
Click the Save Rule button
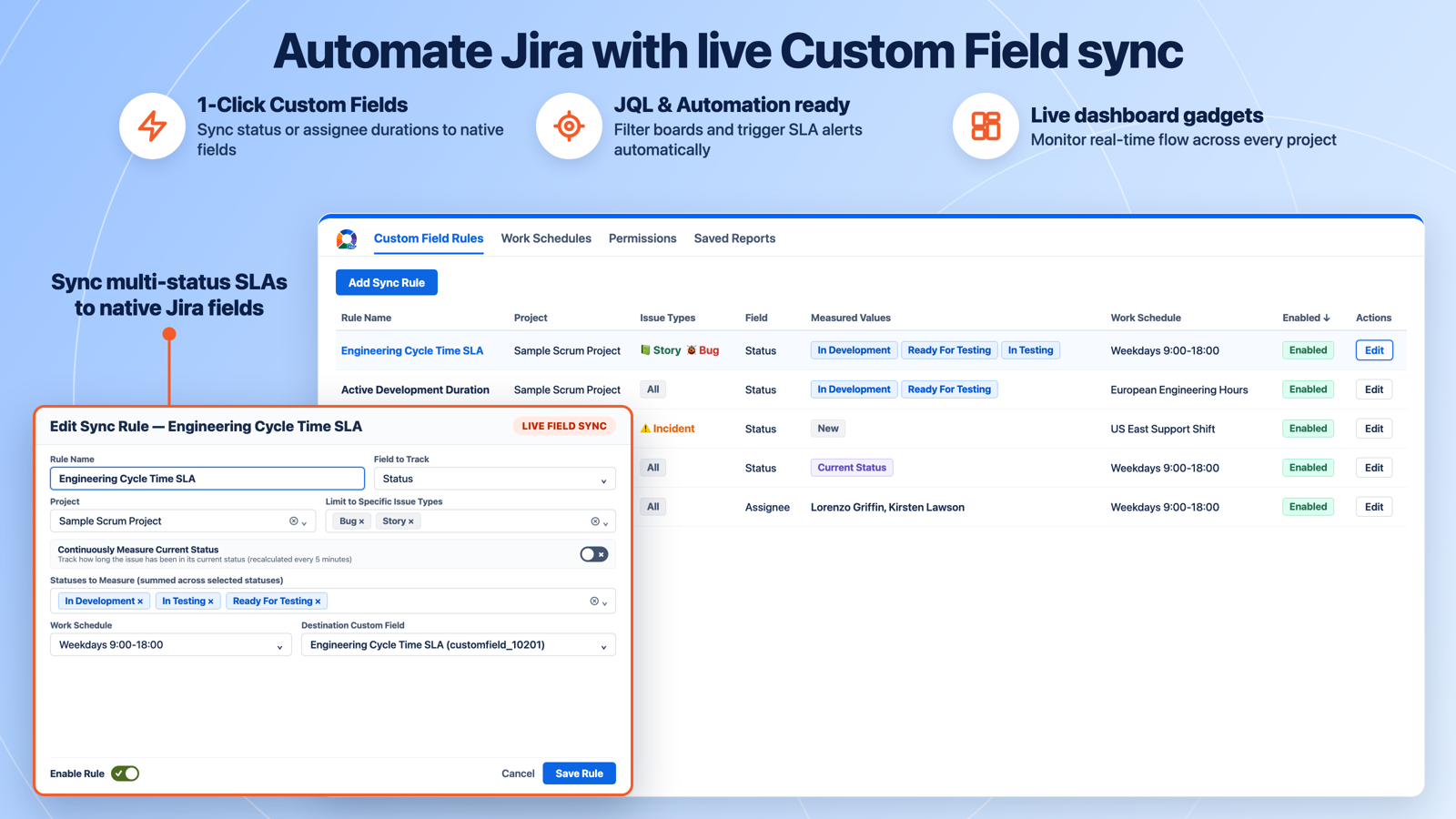[x=580, y=773]
